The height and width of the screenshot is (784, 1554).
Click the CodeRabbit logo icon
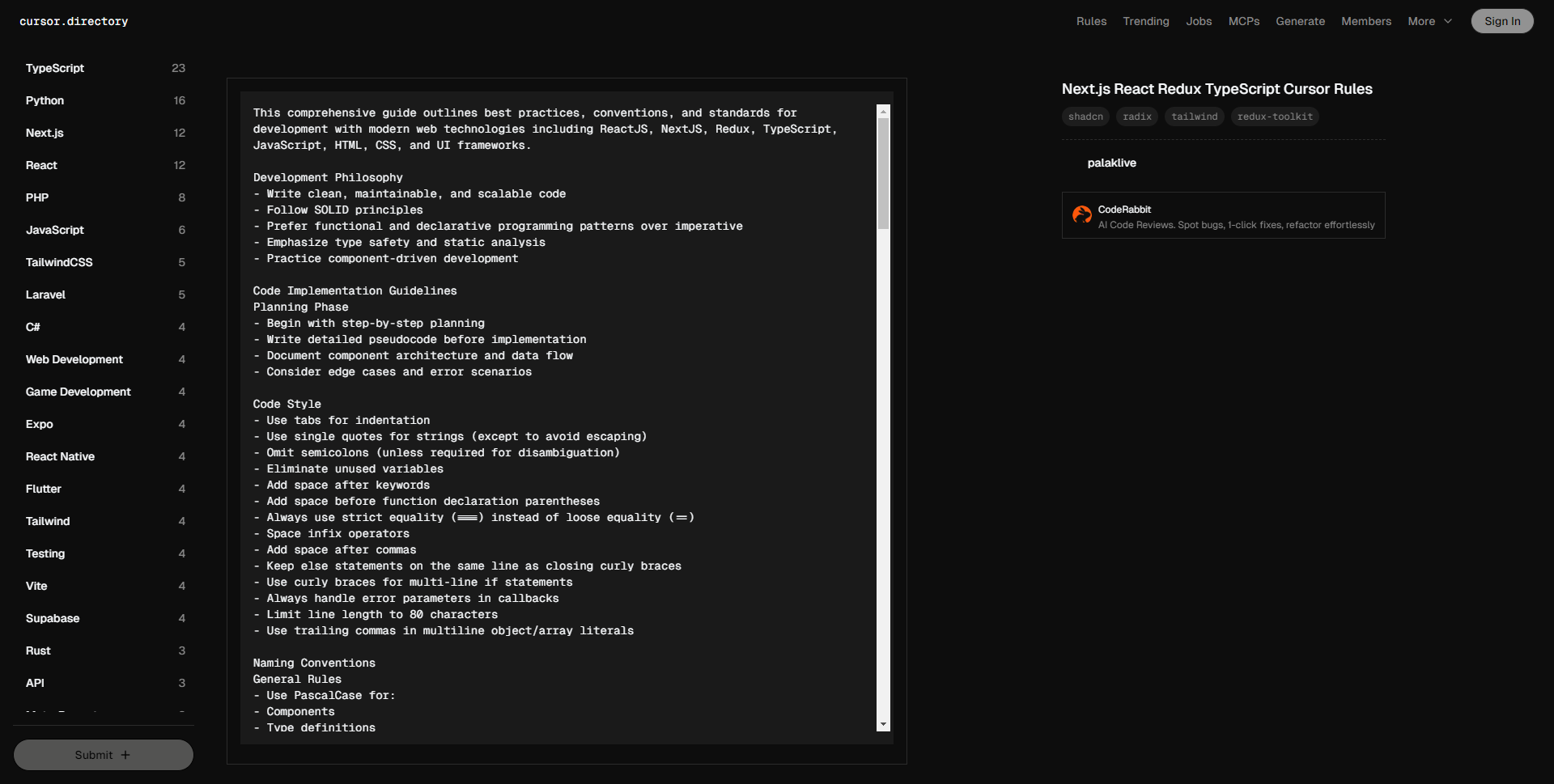[x=1081, y=214]
